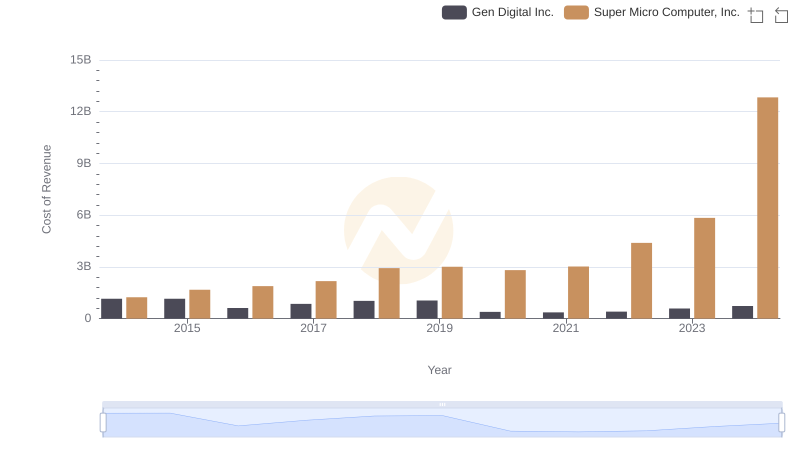
Task: Click the zoom reset (restore) icon
Action: point(781,15)
